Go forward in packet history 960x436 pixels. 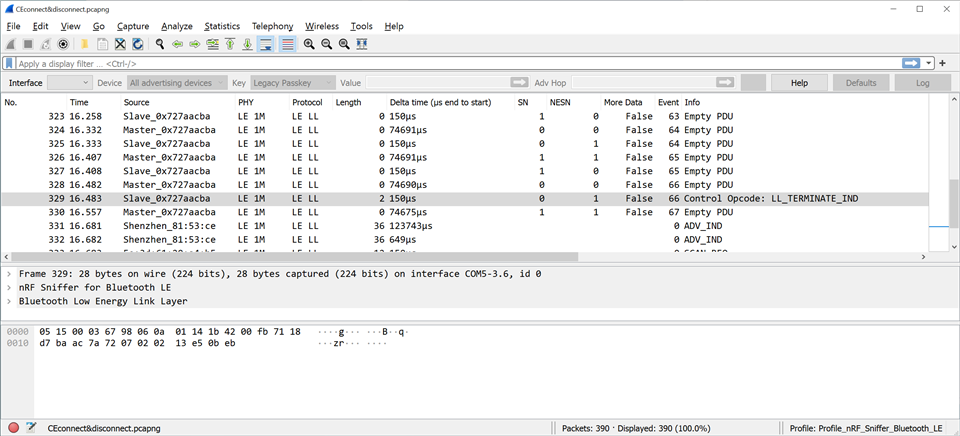[x=195, y=44]
